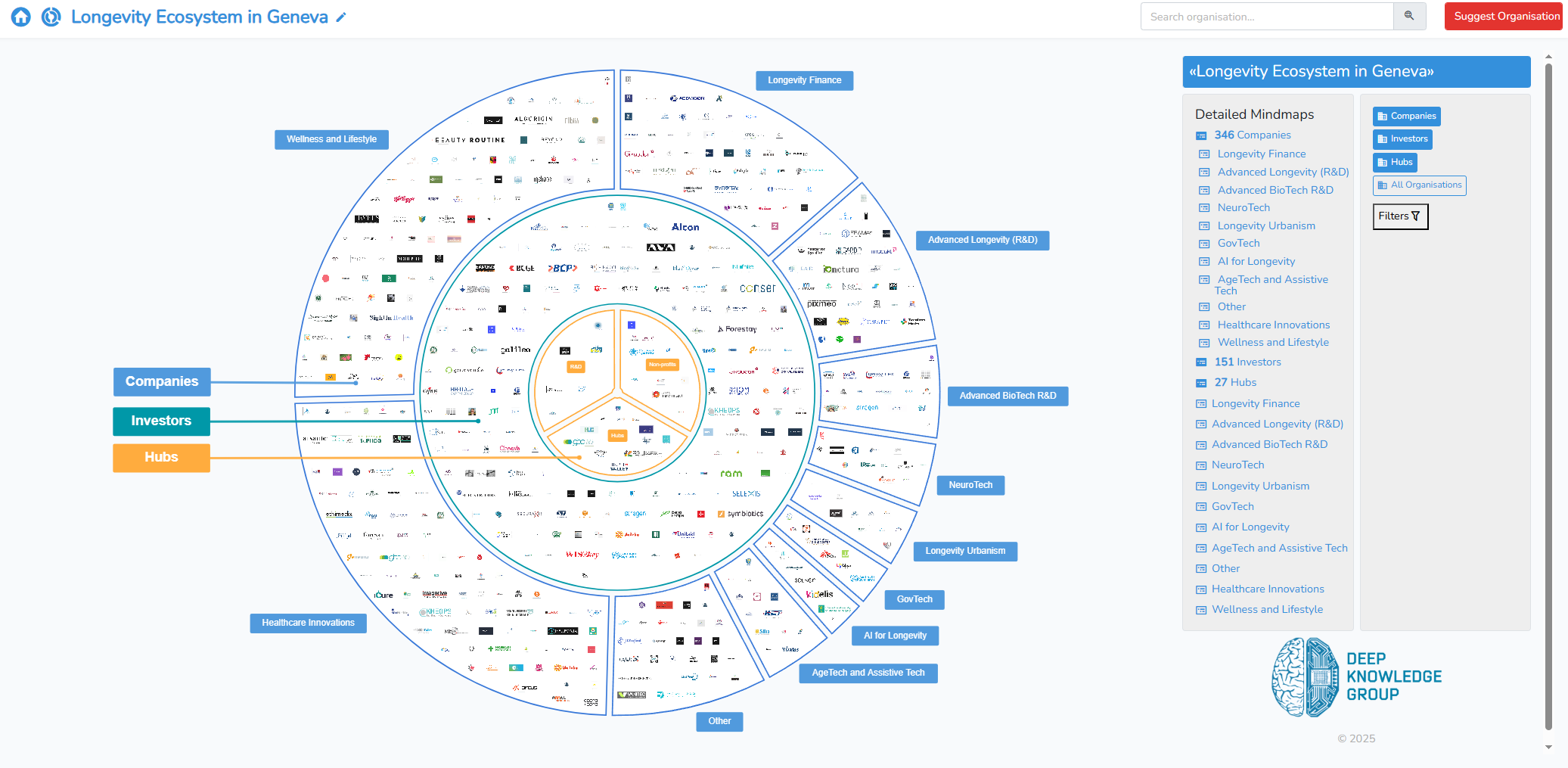Viewport: 1568px width, 768px height.
Task: Expand the 151 Investors mindmap list
Action: (x=1247, y=362)
